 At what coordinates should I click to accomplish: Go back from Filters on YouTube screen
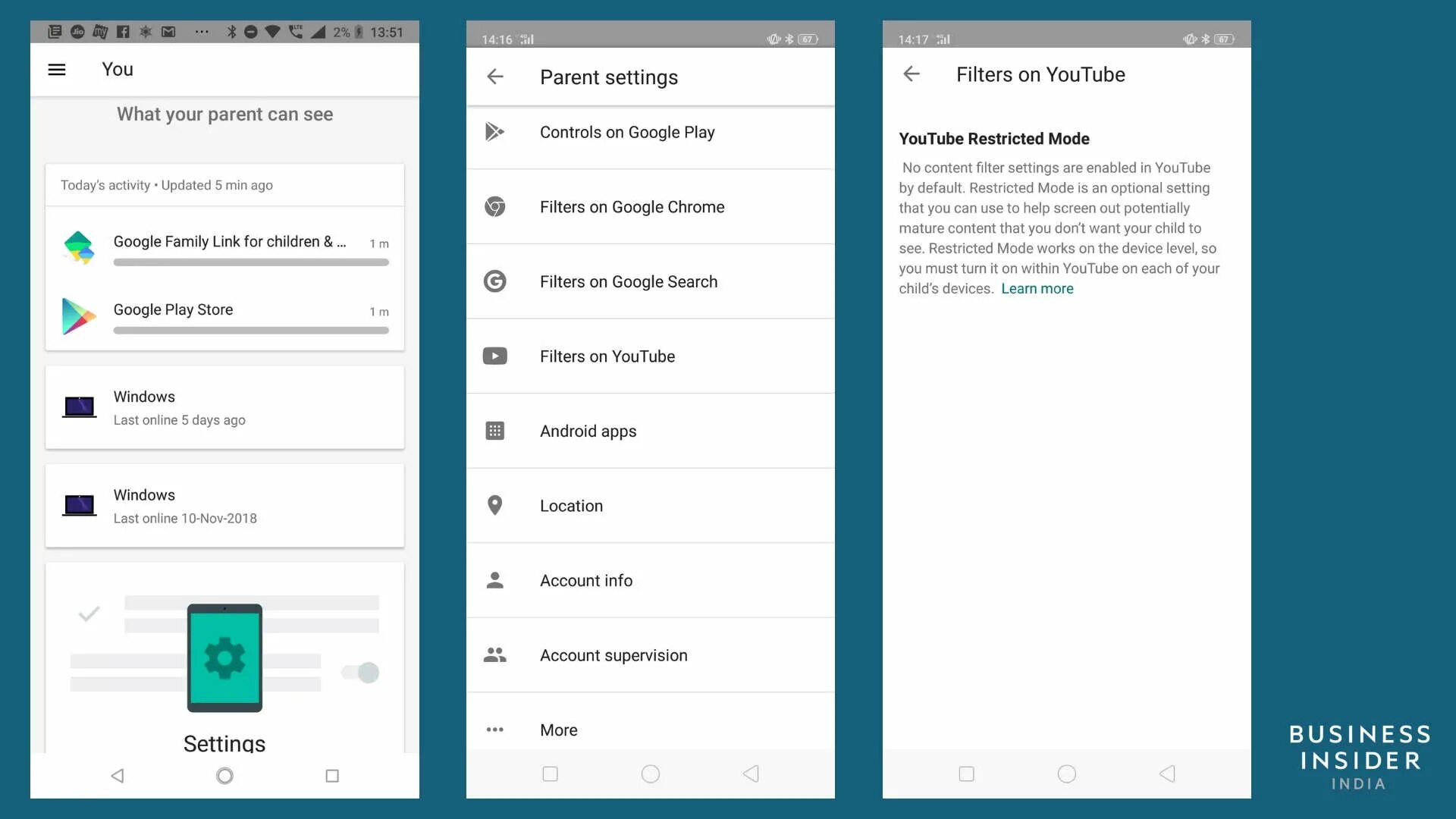912,74
